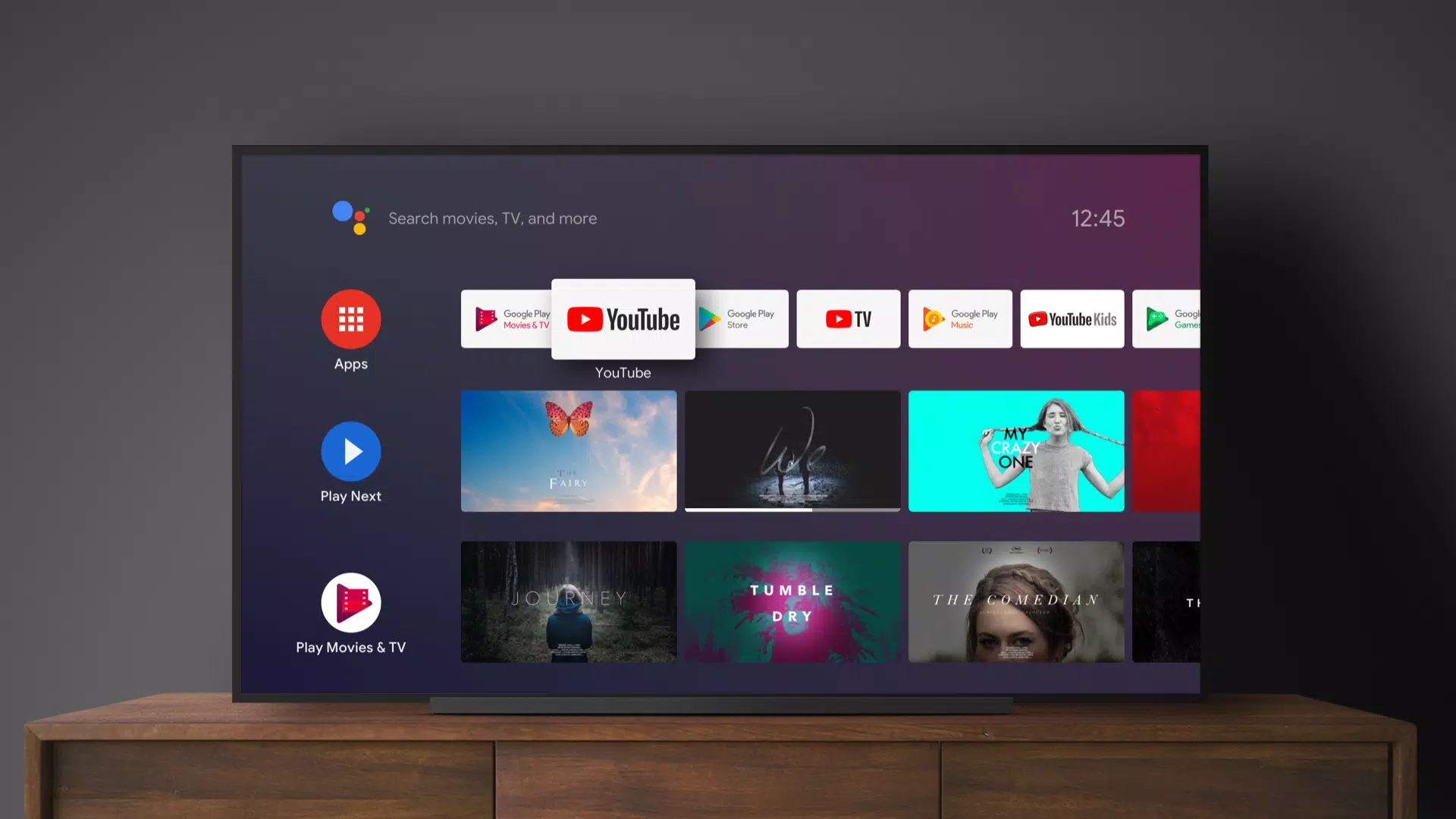
Task: Select My Crazy One thumbnail
Action: [1016, 450]
